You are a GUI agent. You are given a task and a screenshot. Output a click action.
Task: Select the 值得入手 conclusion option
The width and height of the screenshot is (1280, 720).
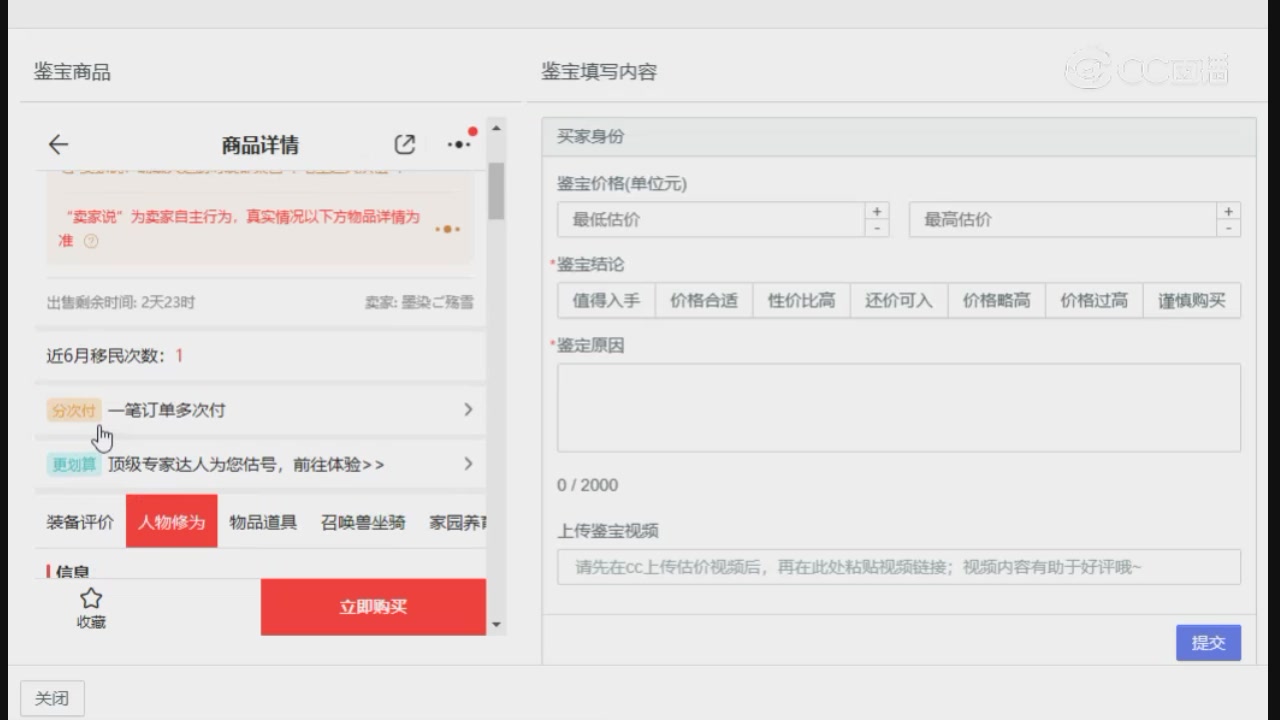pyautogui.click(x=606, y=300)
